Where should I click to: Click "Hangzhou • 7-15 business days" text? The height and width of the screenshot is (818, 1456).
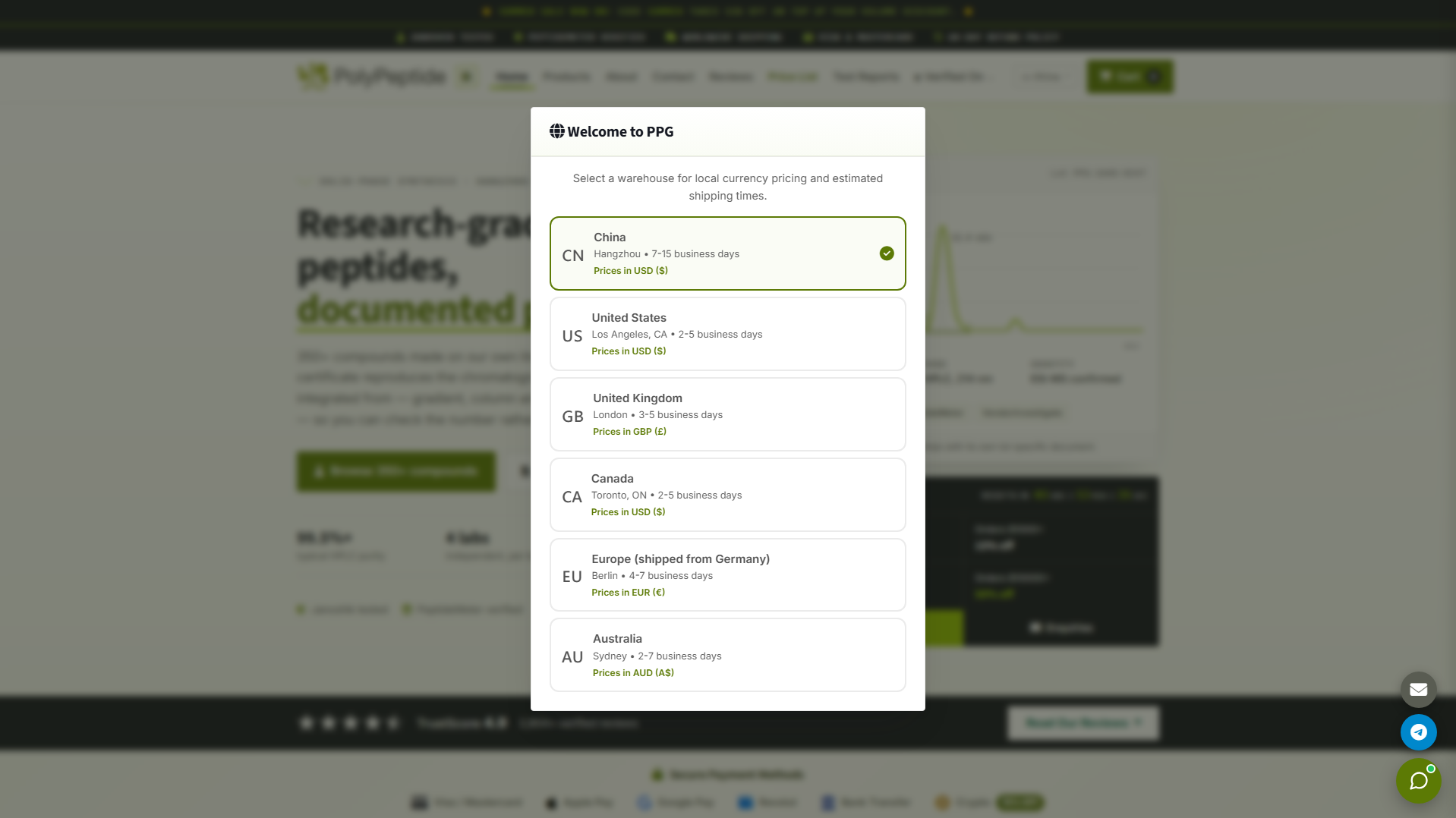click(x=667, y=254)
